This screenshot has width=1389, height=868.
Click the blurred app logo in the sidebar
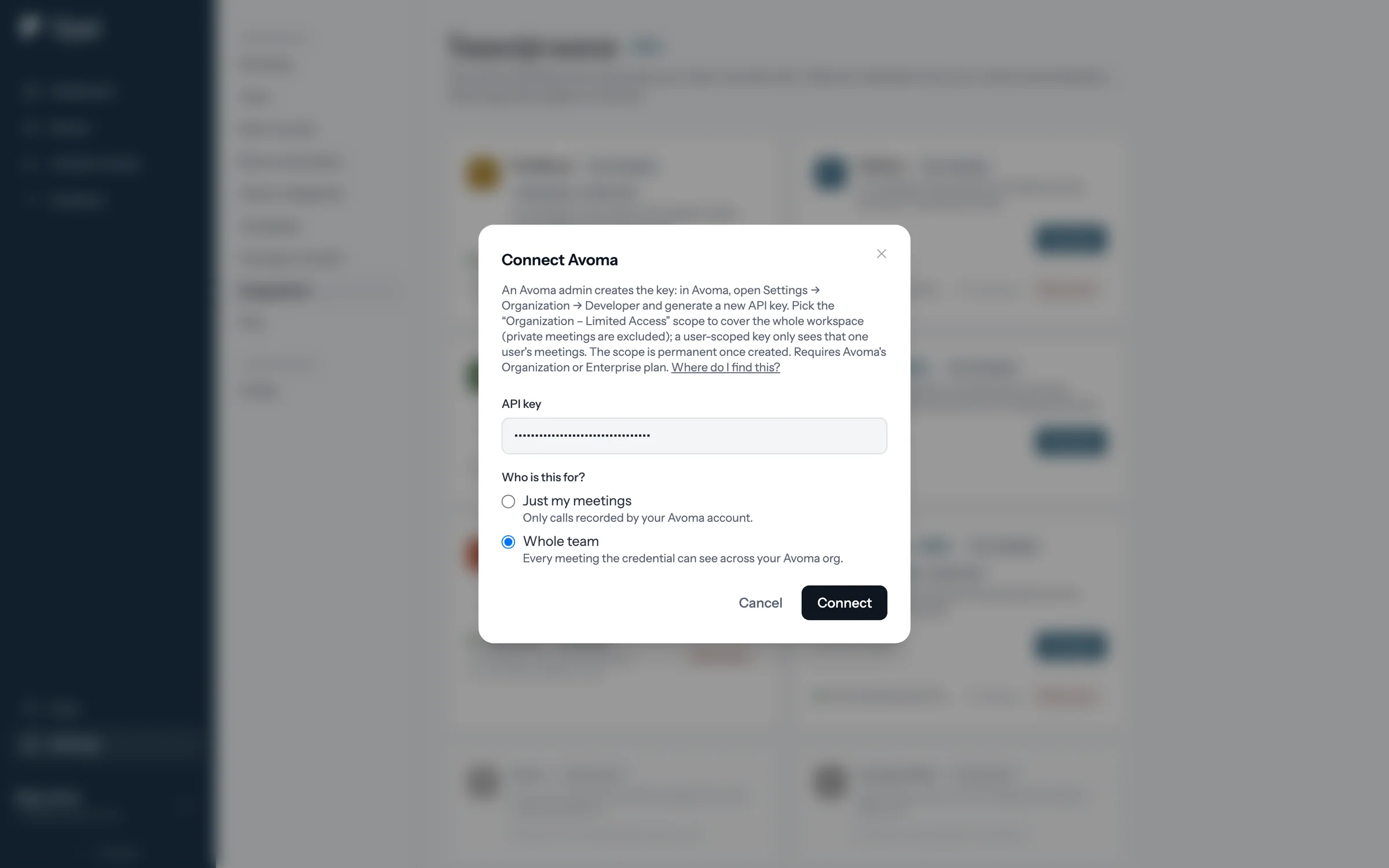click(x=29, y=26)
